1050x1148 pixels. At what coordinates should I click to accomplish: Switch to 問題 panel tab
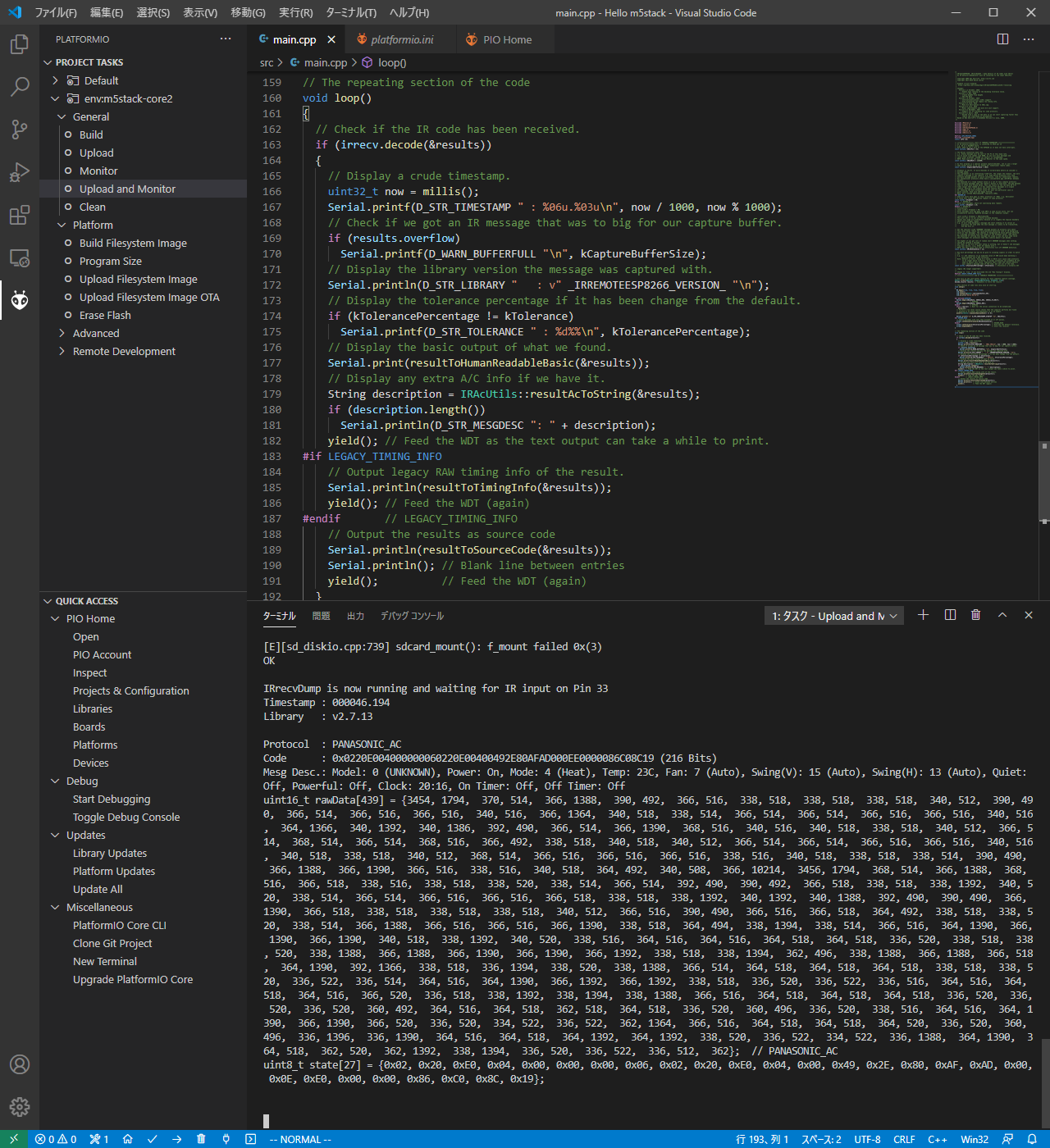coord(321,616)
